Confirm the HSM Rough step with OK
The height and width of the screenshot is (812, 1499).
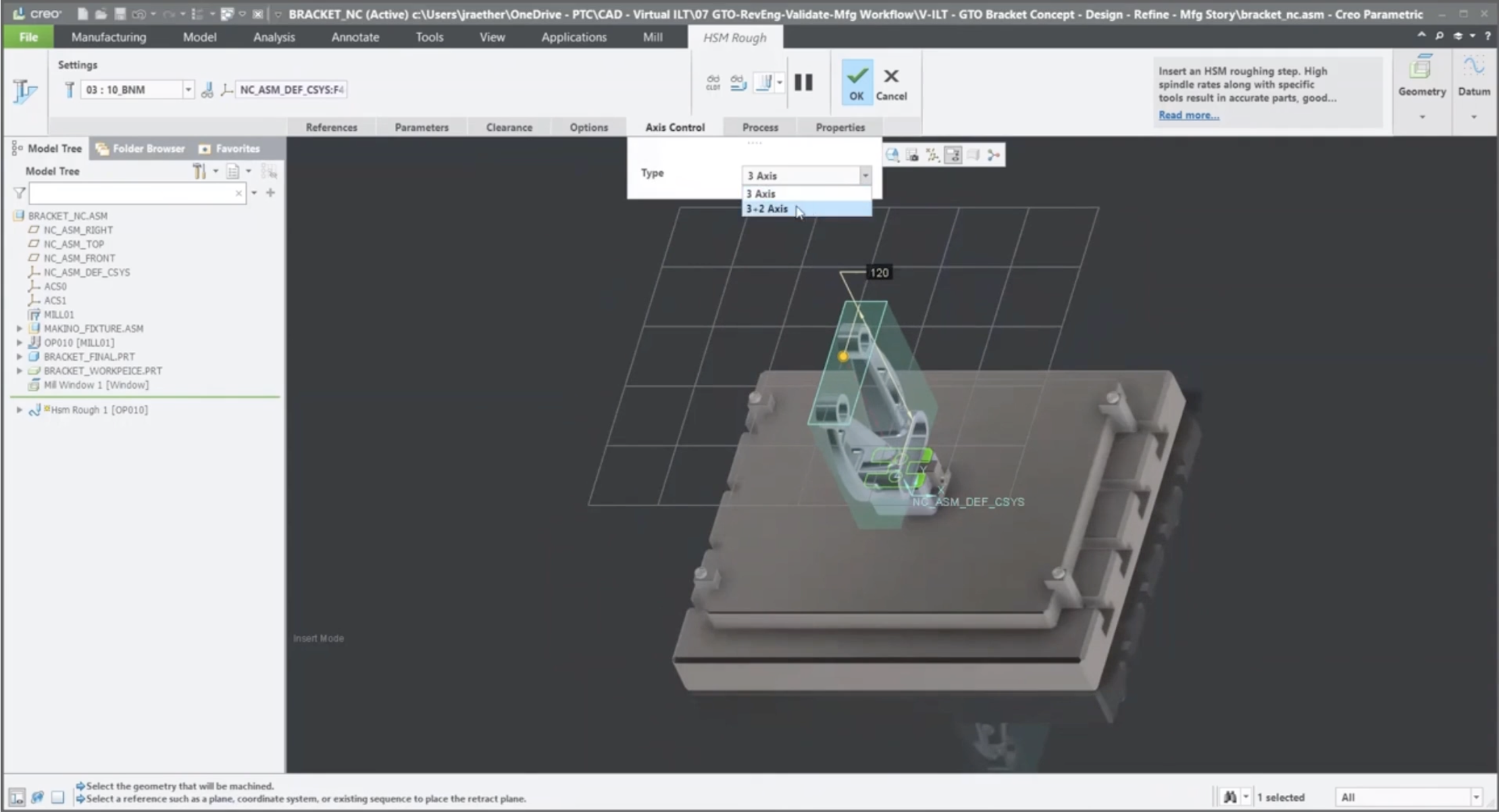click(x=856, y=82)
